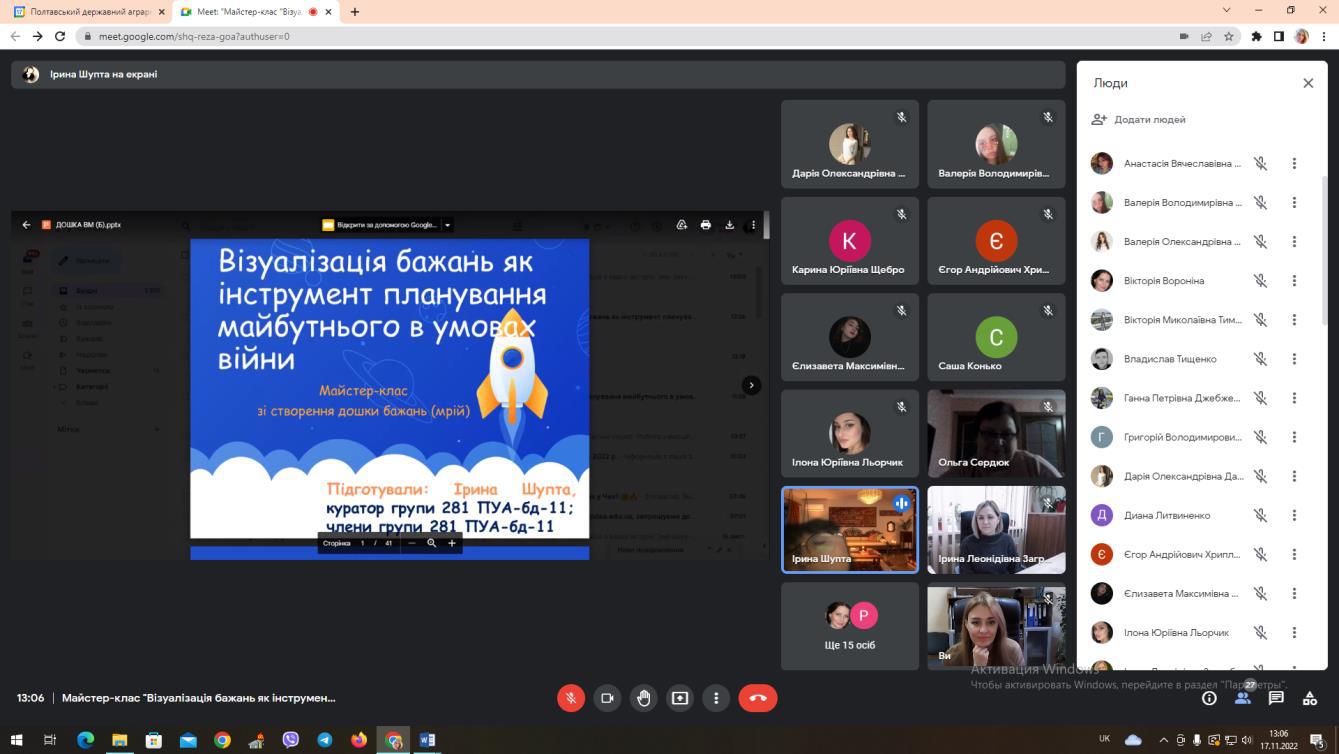
Task: Click Ірина Шупта presenter tile
Action: (x=850, y=530)
